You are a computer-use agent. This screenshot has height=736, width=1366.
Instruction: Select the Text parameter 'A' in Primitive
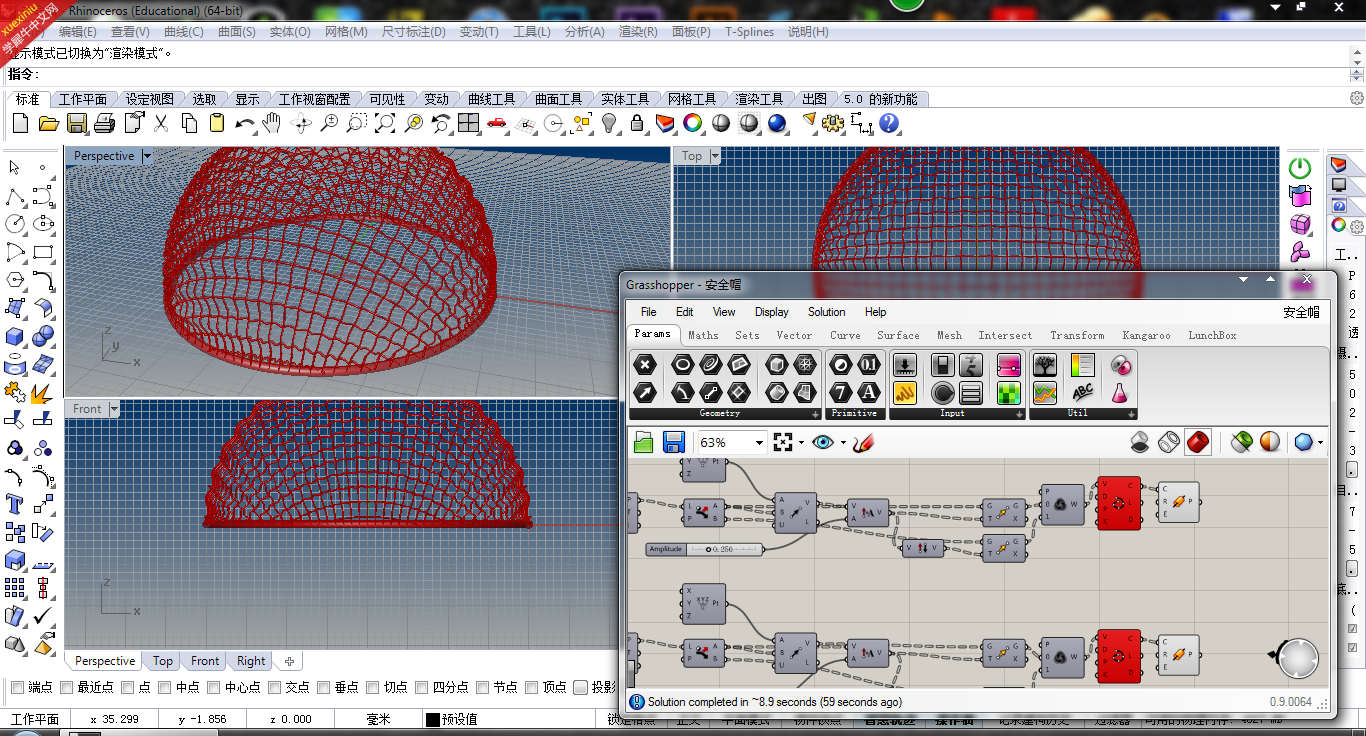[869, 392]
